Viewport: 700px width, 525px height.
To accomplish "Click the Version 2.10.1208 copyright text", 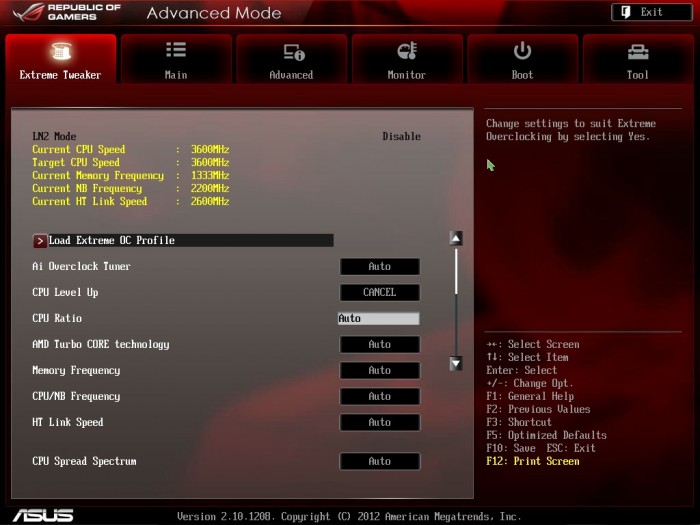I will (x=349, y=517).
